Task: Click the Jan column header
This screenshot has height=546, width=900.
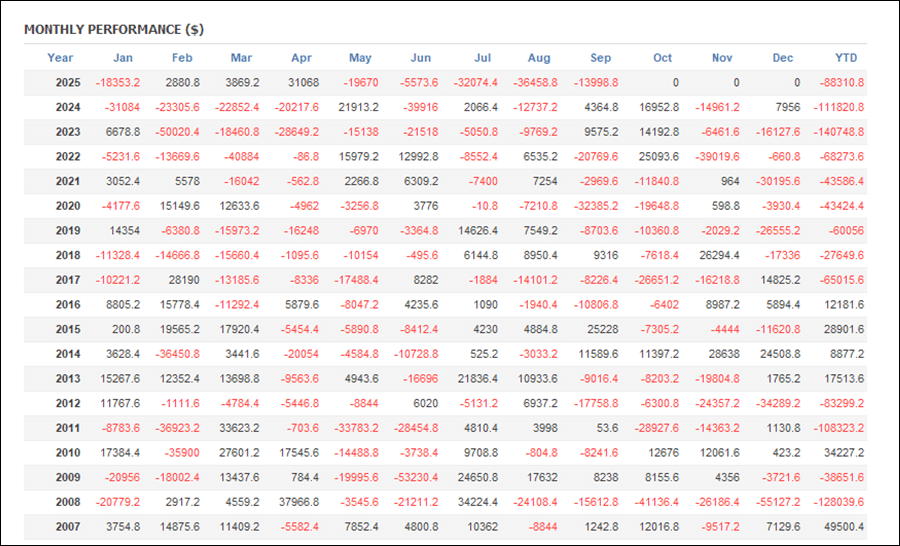Action: 123,58
